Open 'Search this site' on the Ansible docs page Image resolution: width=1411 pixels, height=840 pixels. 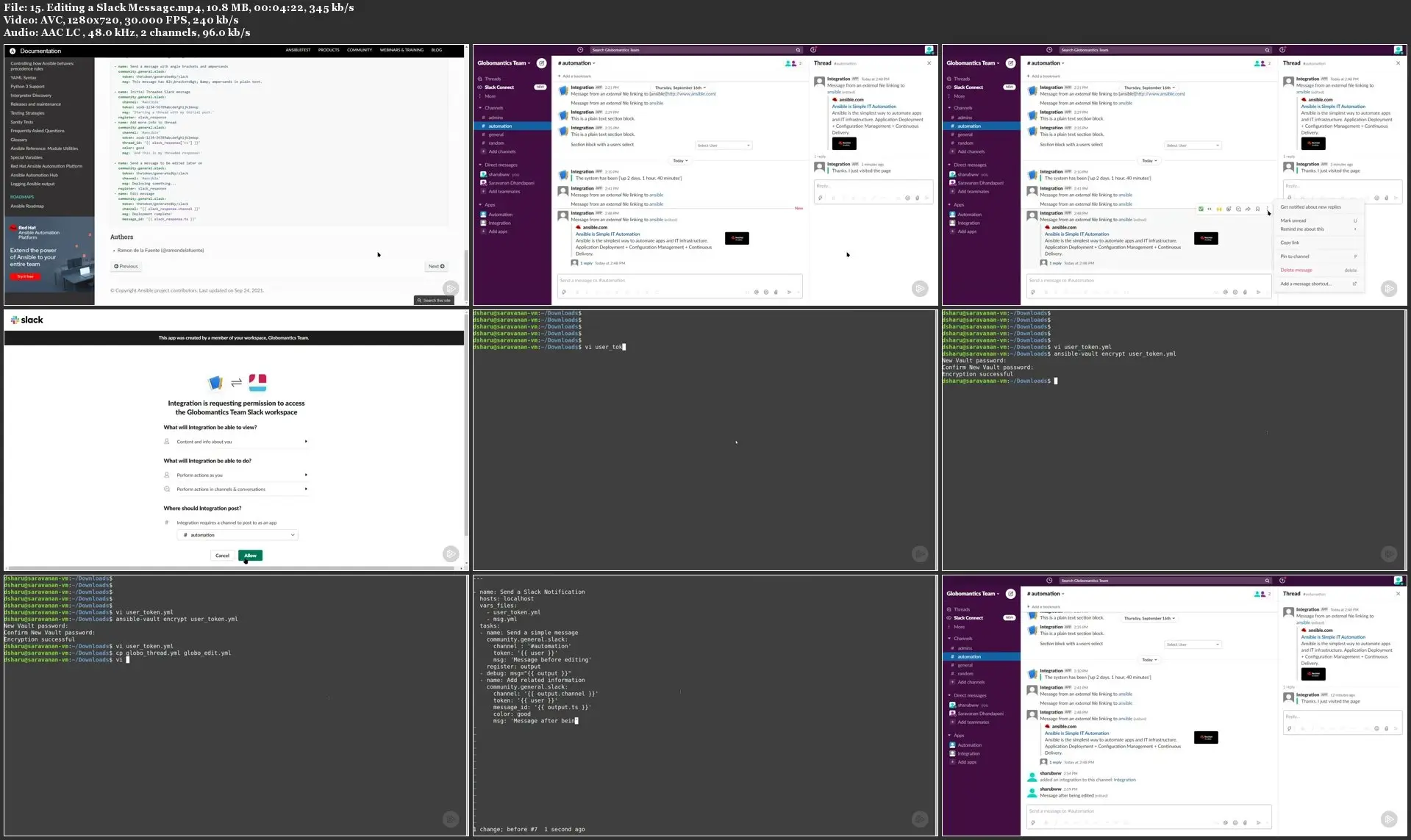coord(434,301)
